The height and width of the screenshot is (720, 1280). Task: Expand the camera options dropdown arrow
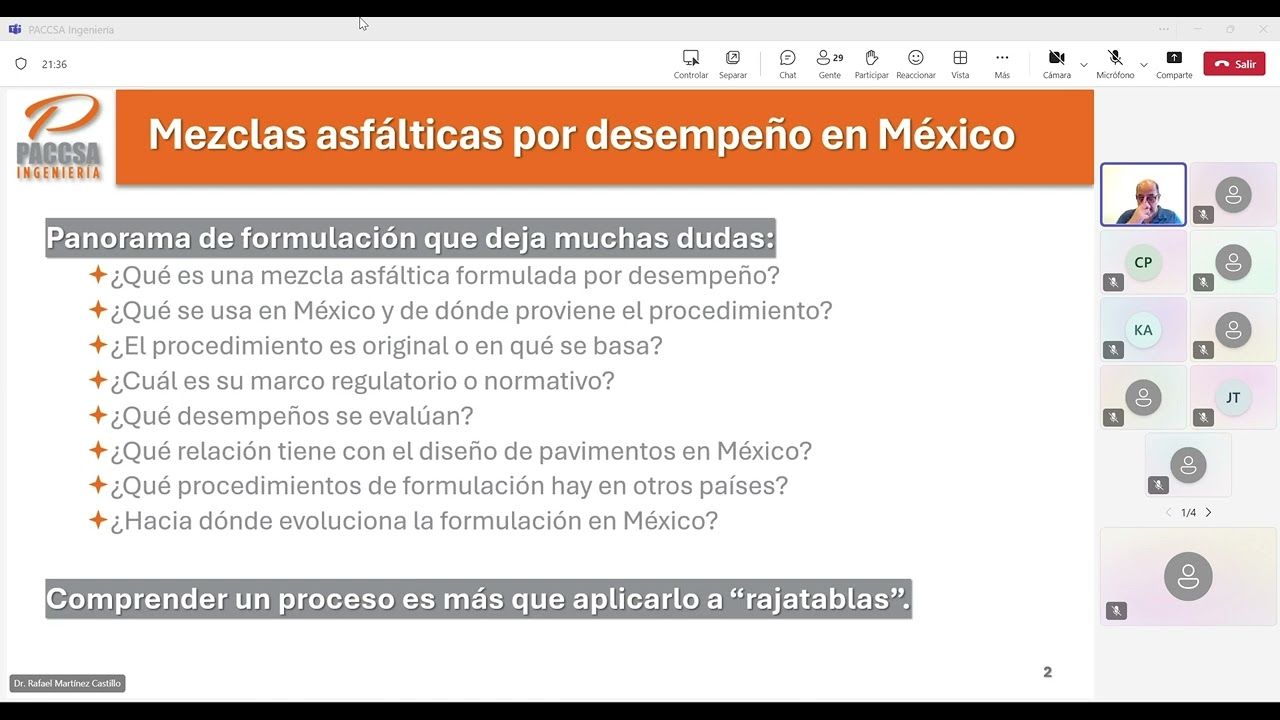(x=1084, y=65)
